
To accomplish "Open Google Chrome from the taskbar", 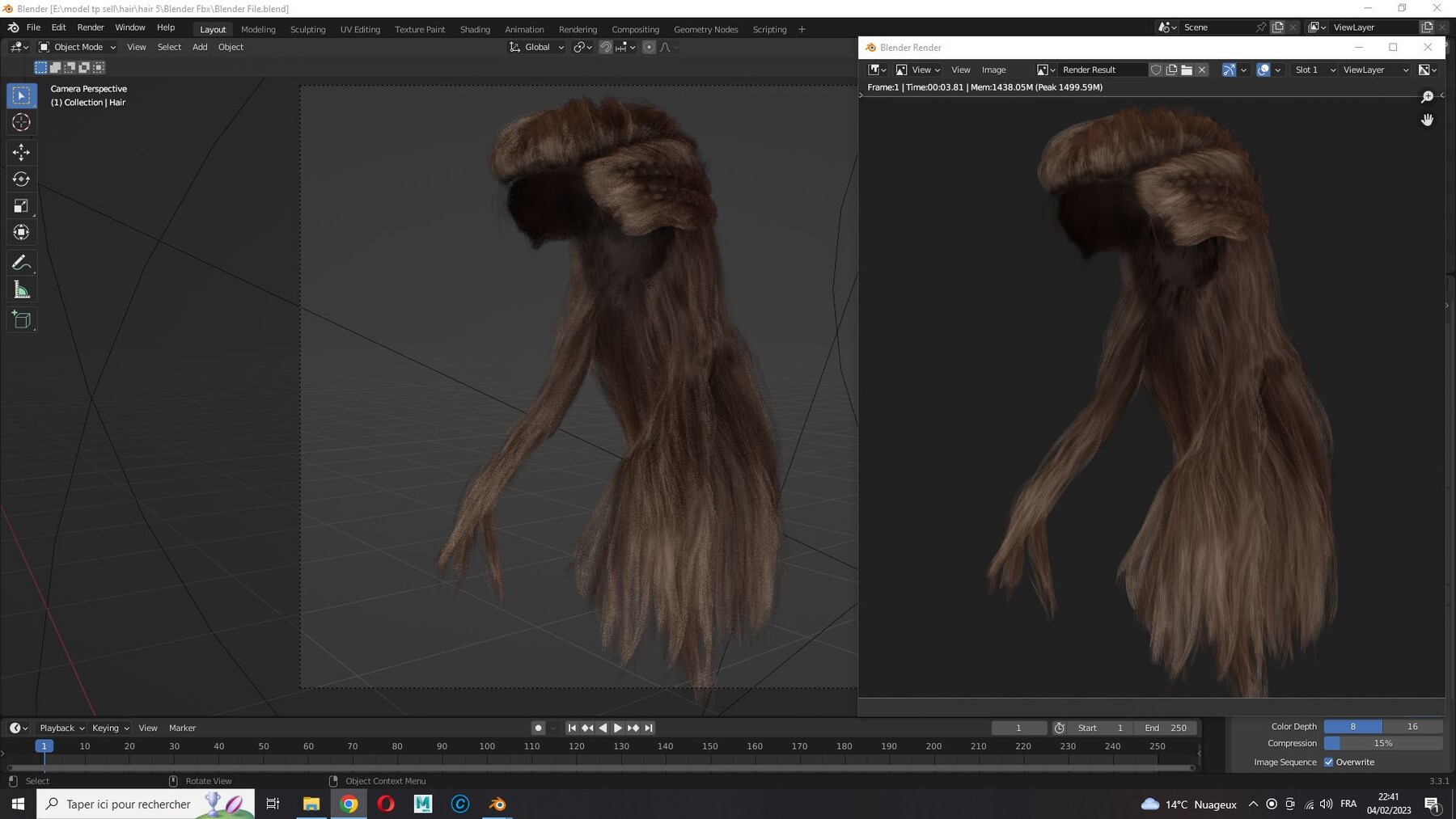I will [x=349, y=804].
